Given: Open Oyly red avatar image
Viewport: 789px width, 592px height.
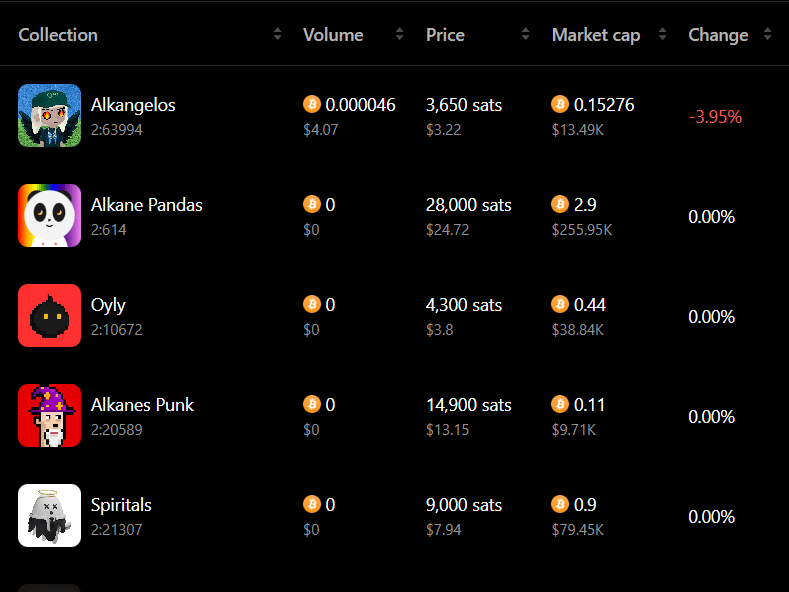Looking at the screenshot, I should pos(49,316).
